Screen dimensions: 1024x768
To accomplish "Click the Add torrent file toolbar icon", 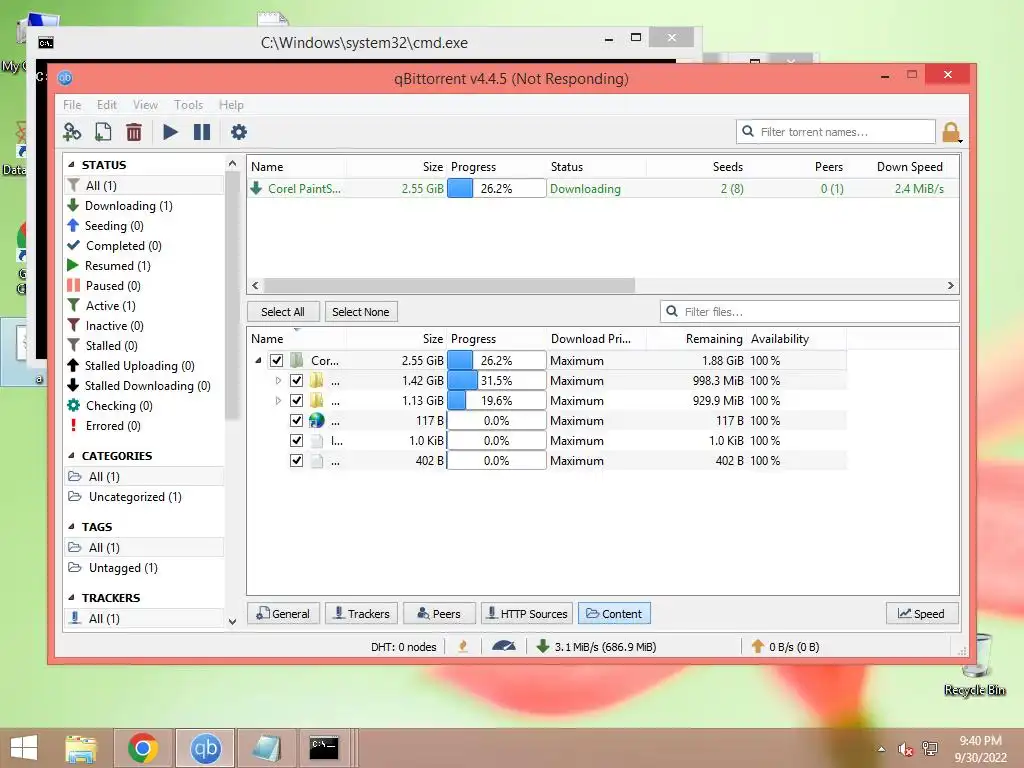I will 103,132.
